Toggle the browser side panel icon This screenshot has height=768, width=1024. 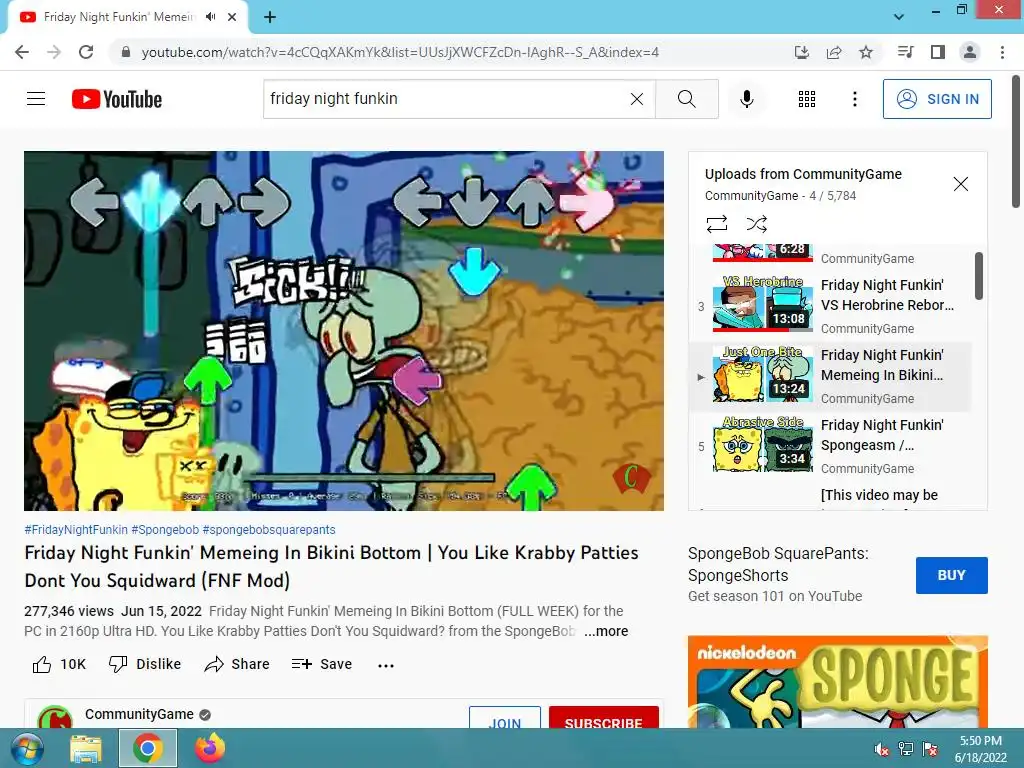(938, 52)
